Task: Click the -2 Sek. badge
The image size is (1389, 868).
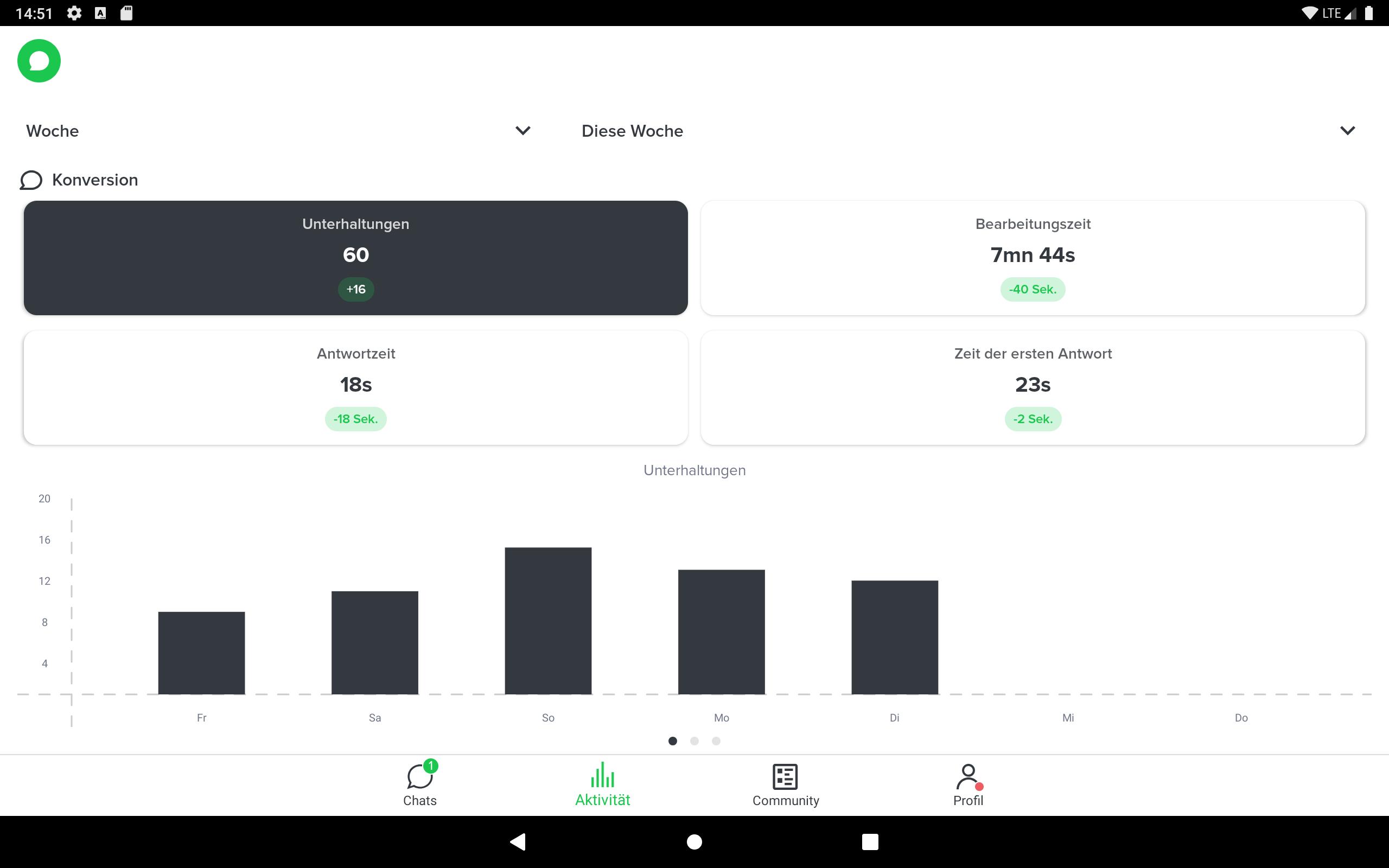Action: tap(1033, 419)
